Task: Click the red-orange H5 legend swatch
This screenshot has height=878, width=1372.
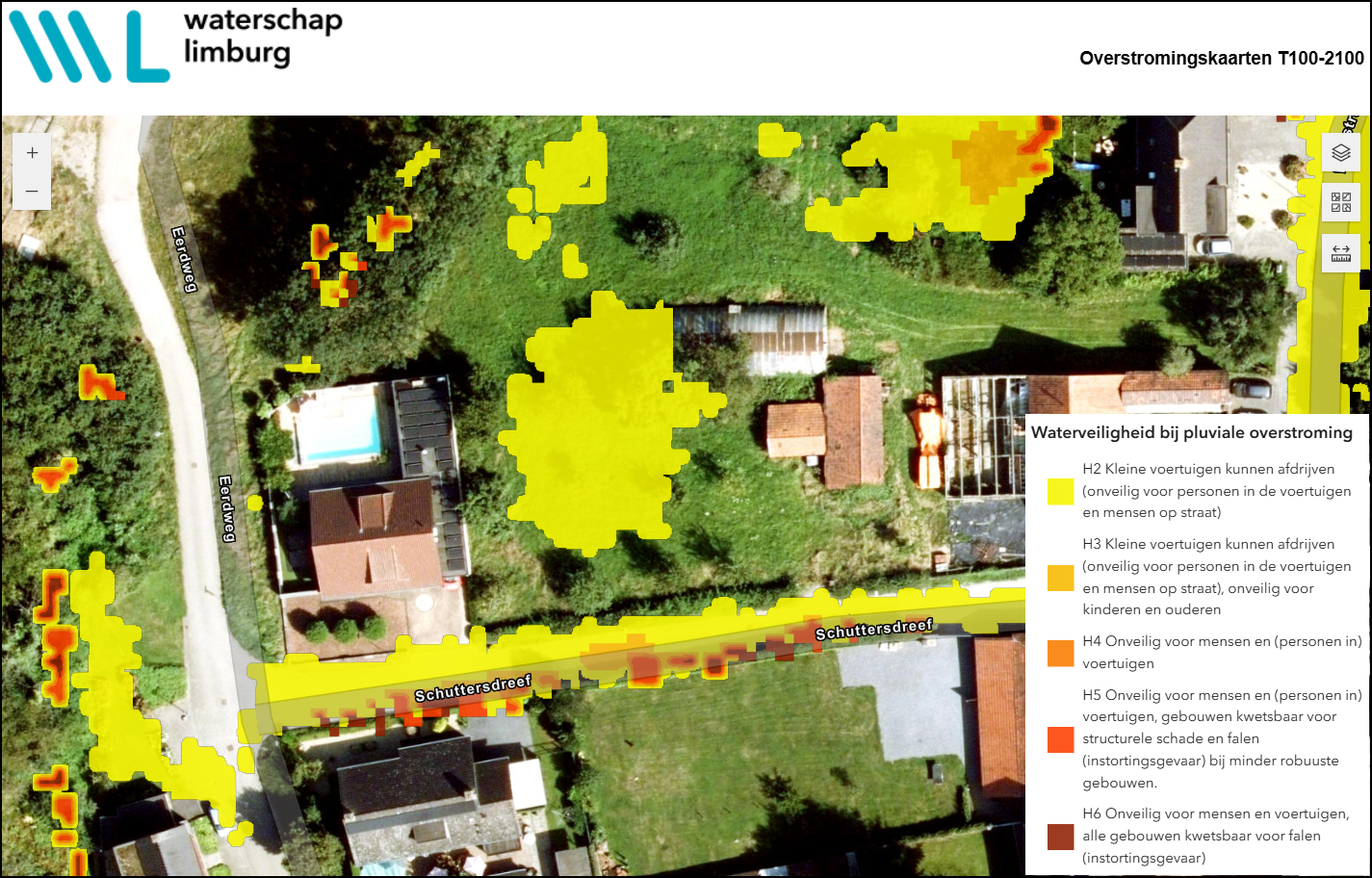Action: tap(1060, 739)
